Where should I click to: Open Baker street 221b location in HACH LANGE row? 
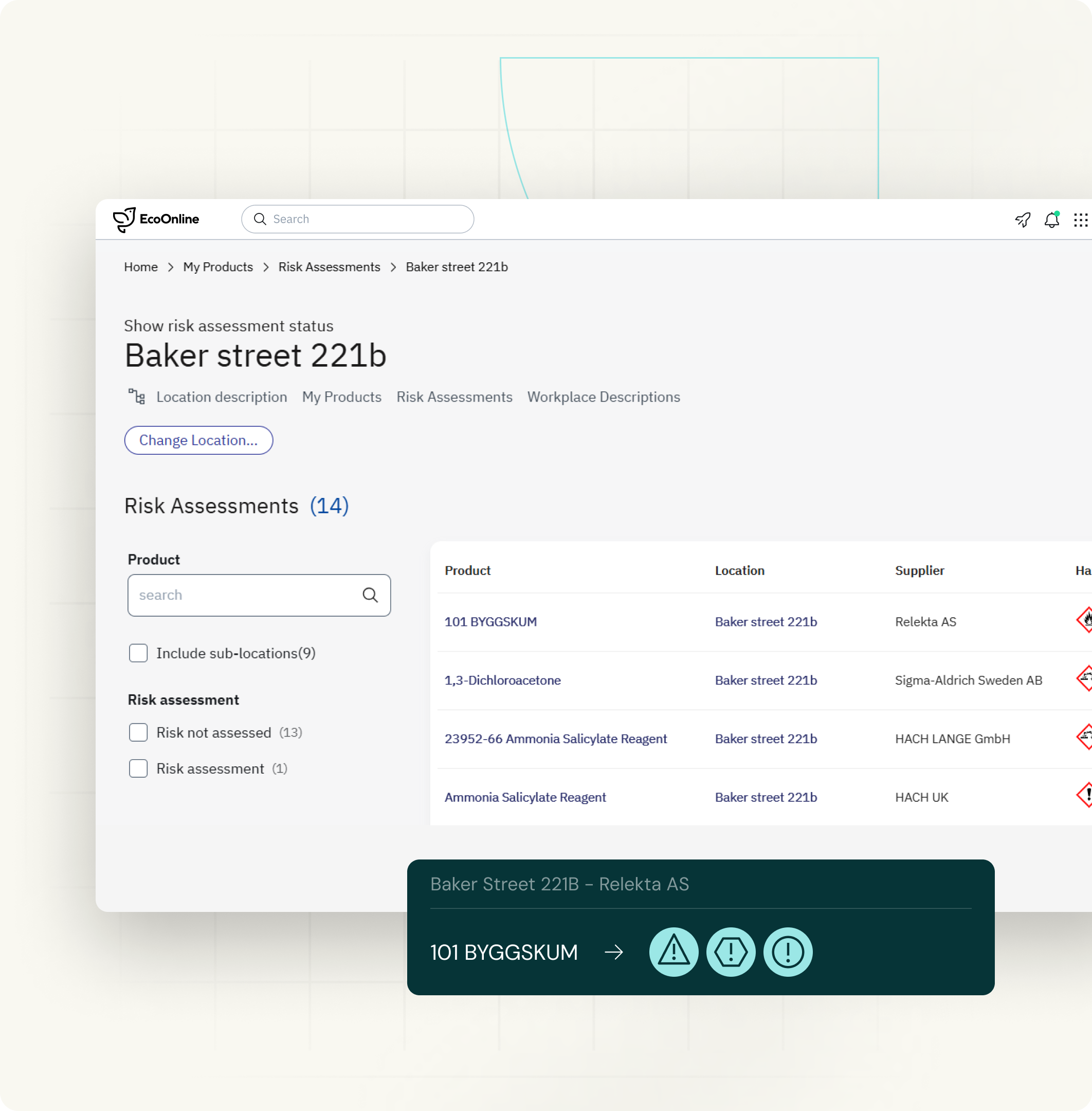coord(766,739)
